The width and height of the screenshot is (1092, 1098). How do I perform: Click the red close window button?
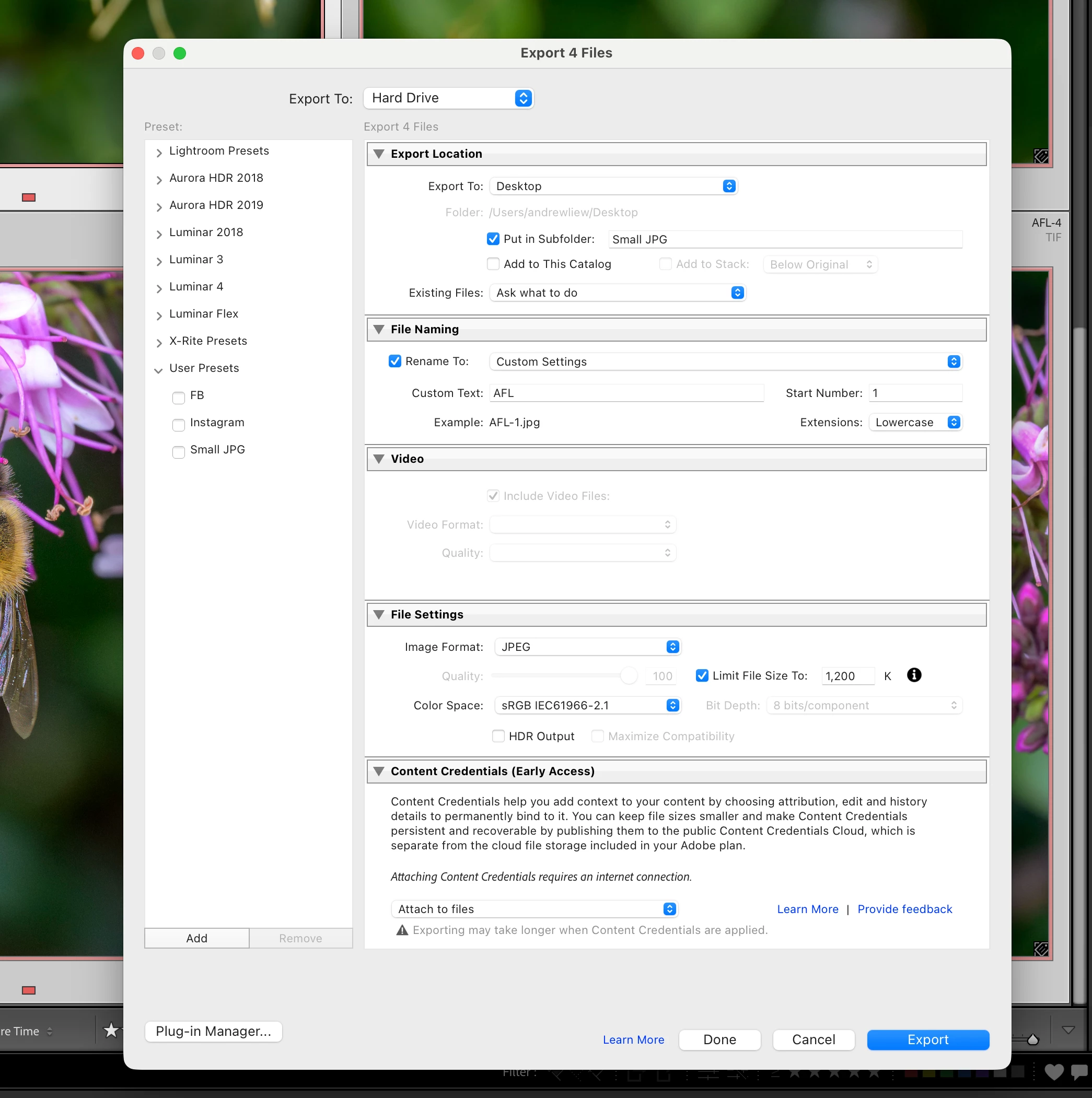137,53
